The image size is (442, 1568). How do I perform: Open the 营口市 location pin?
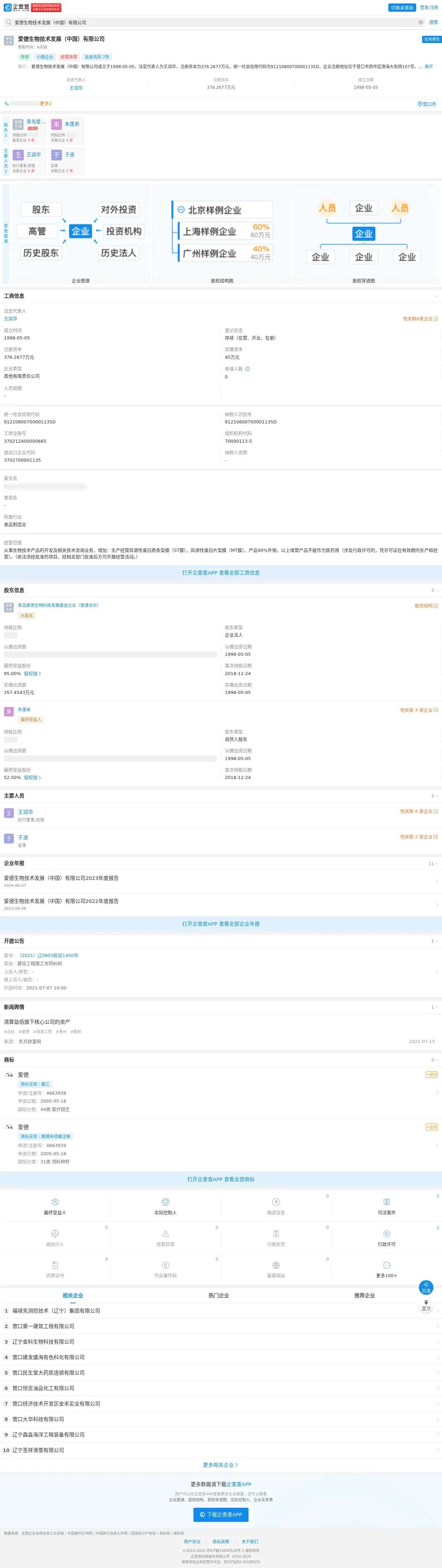427,104
